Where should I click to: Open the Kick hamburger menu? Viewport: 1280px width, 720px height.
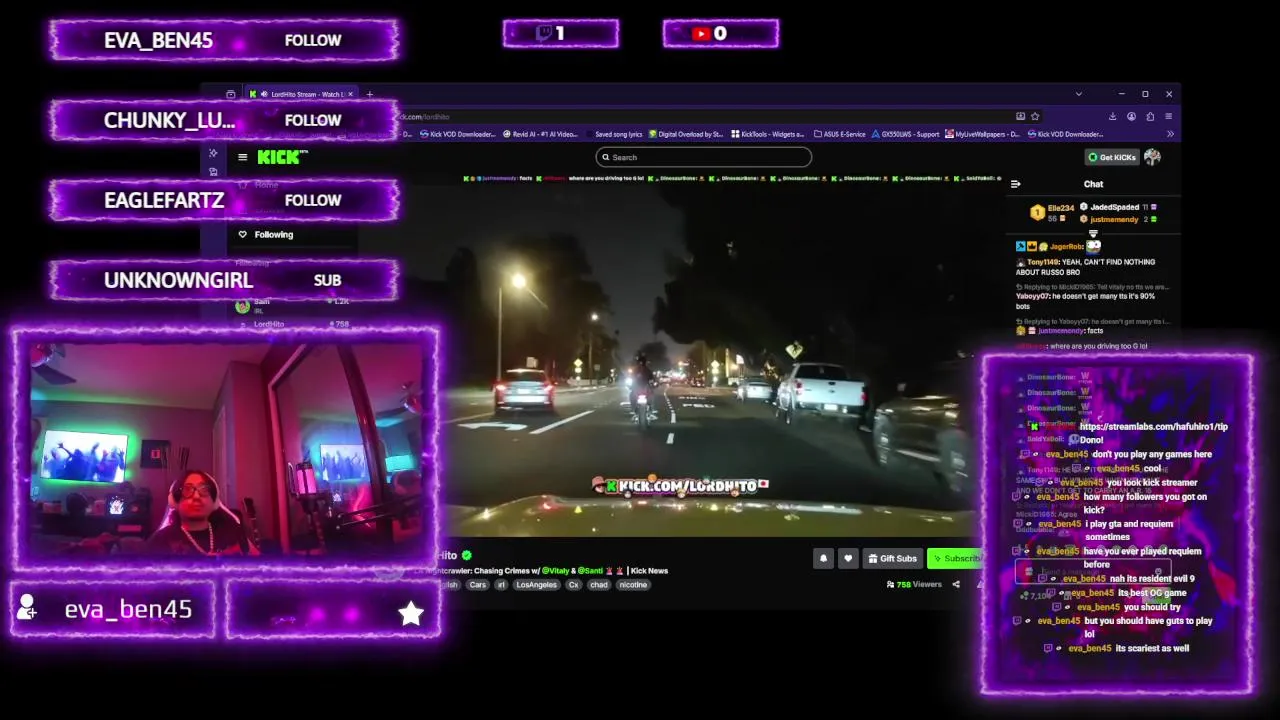[x=242, y=157]
